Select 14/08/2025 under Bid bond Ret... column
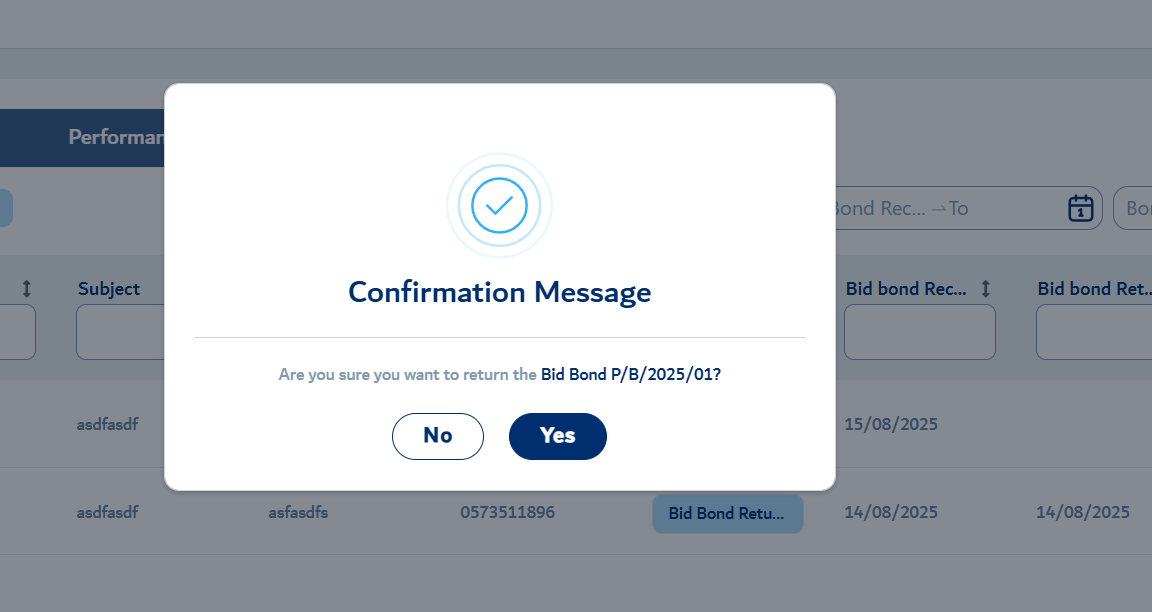The width and height of the screenshot is (1152, 612). (1083, 512)
